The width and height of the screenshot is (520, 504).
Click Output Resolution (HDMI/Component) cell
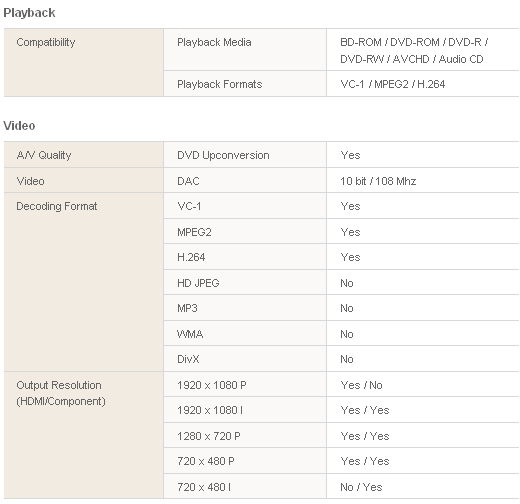(x=84, y=435)
